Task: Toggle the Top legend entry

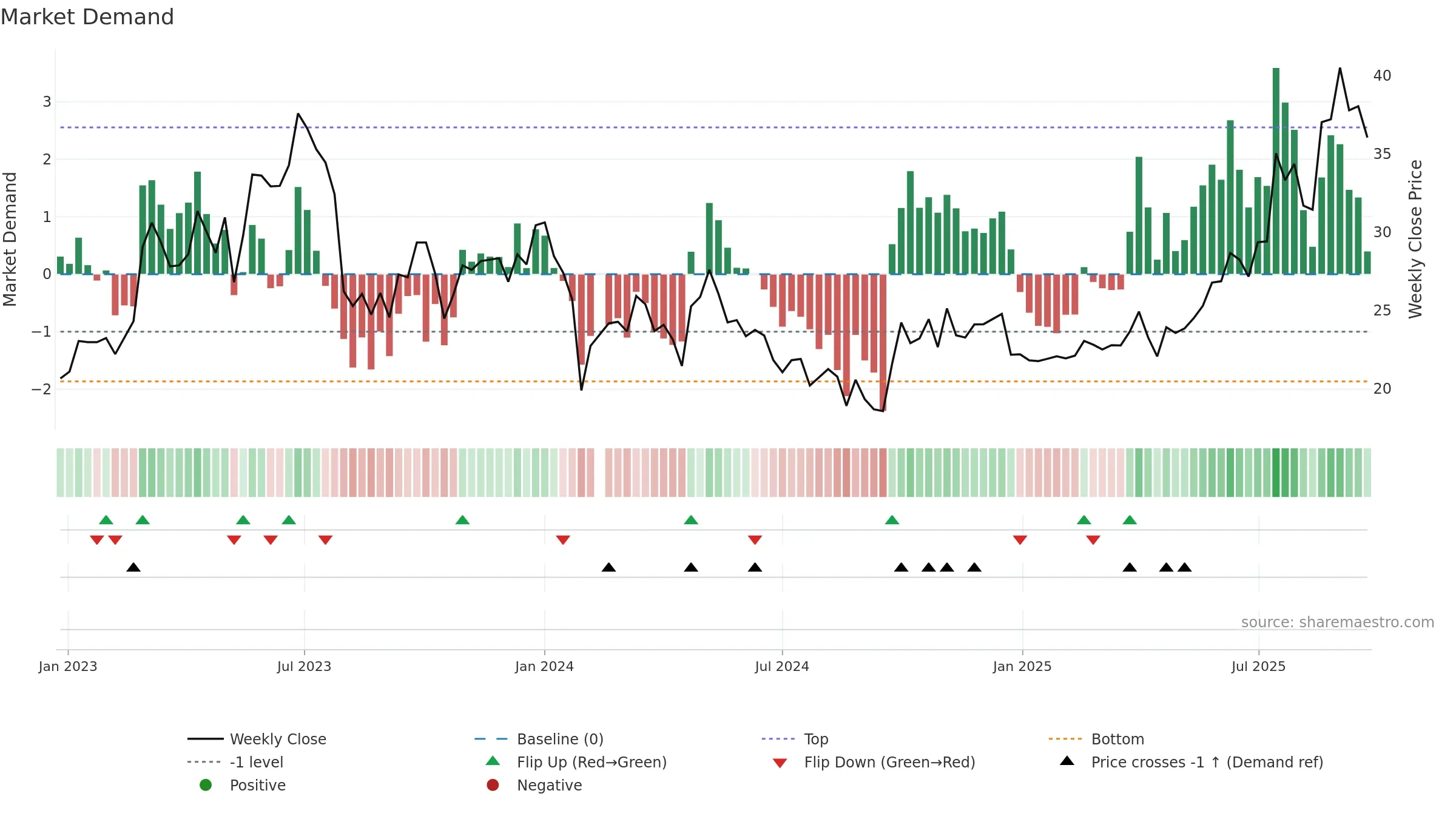Action: (795, 739)
